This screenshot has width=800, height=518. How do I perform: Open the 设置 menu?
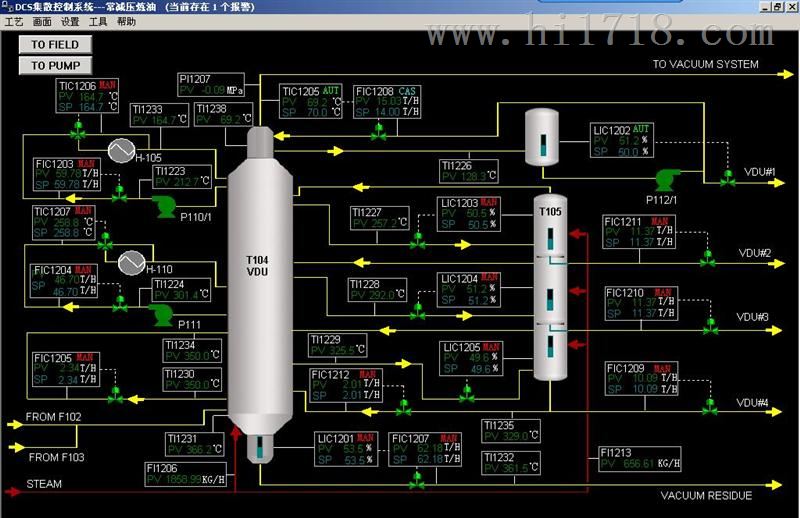[x=70, y=22]
